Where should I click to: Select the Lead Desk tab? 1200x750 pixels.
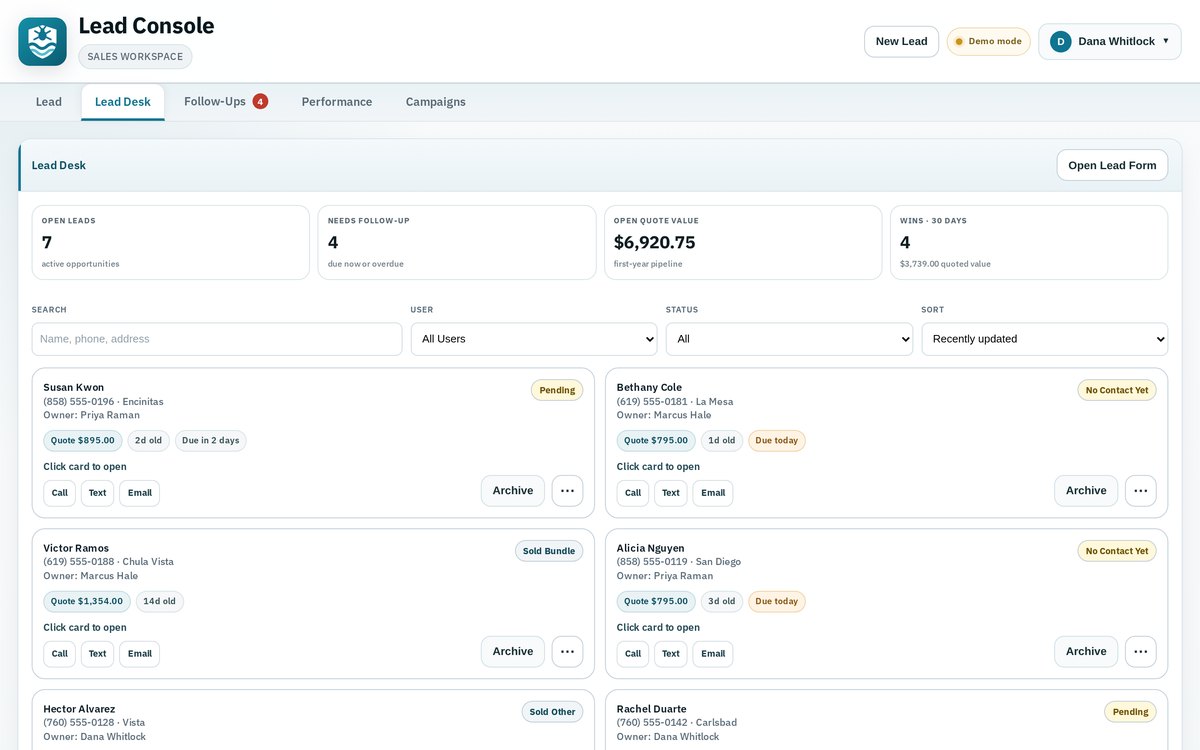tap(123, 102)
